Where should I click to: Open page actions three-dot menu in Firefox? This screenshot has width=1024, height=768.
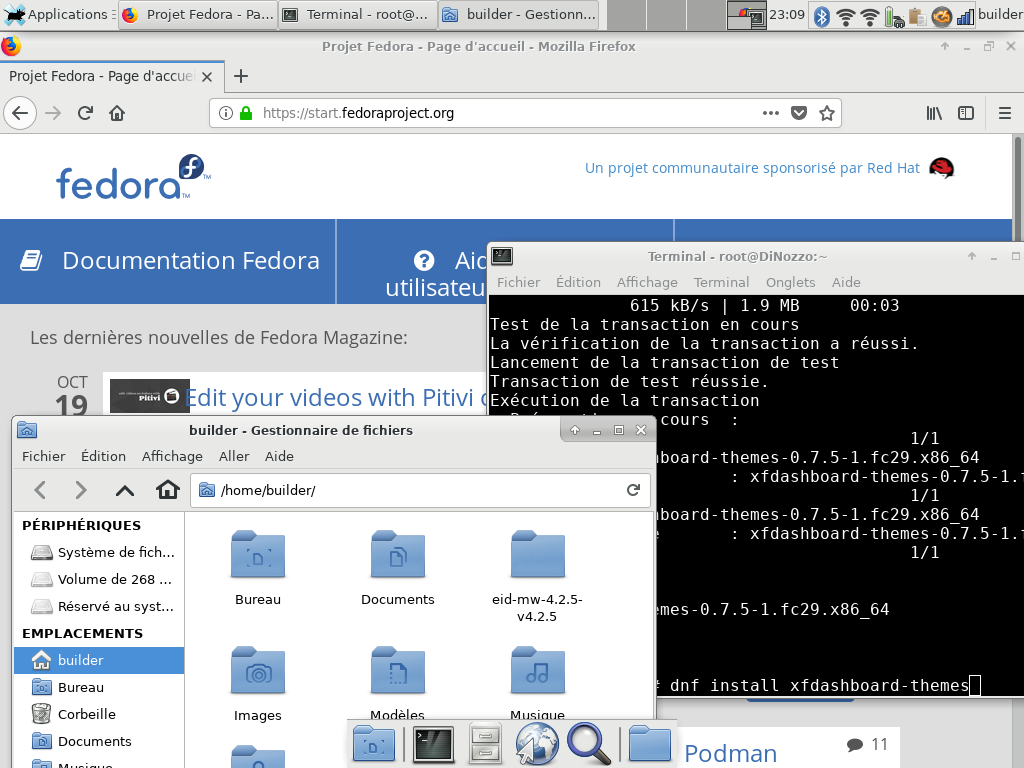(x=771, y=113)
